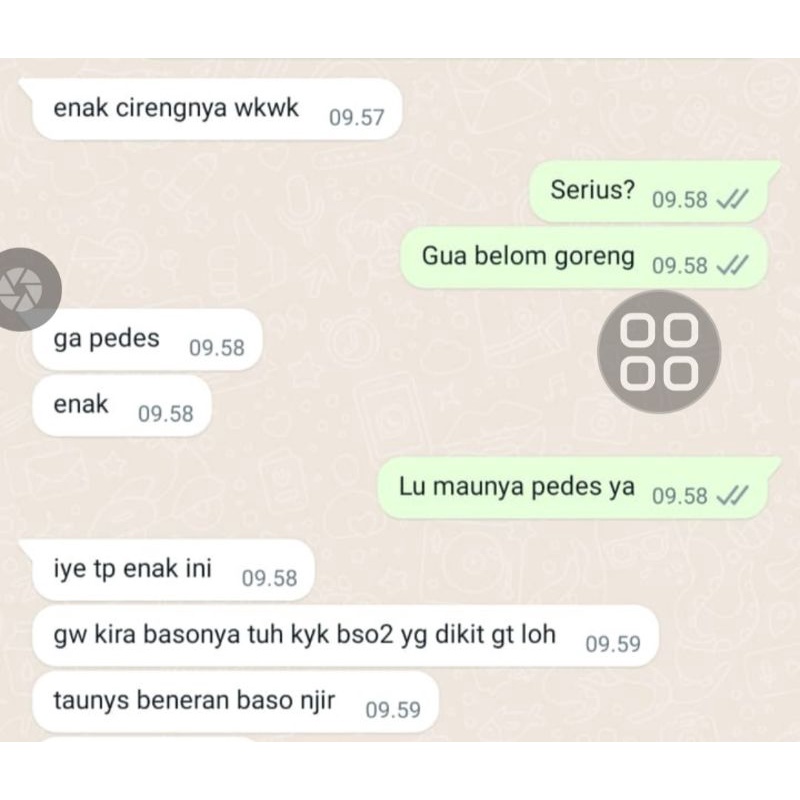This screenshot has width=800, height=800.
Task: Select the 'gw kira basonya tuh' message
Action: [345, 636]
